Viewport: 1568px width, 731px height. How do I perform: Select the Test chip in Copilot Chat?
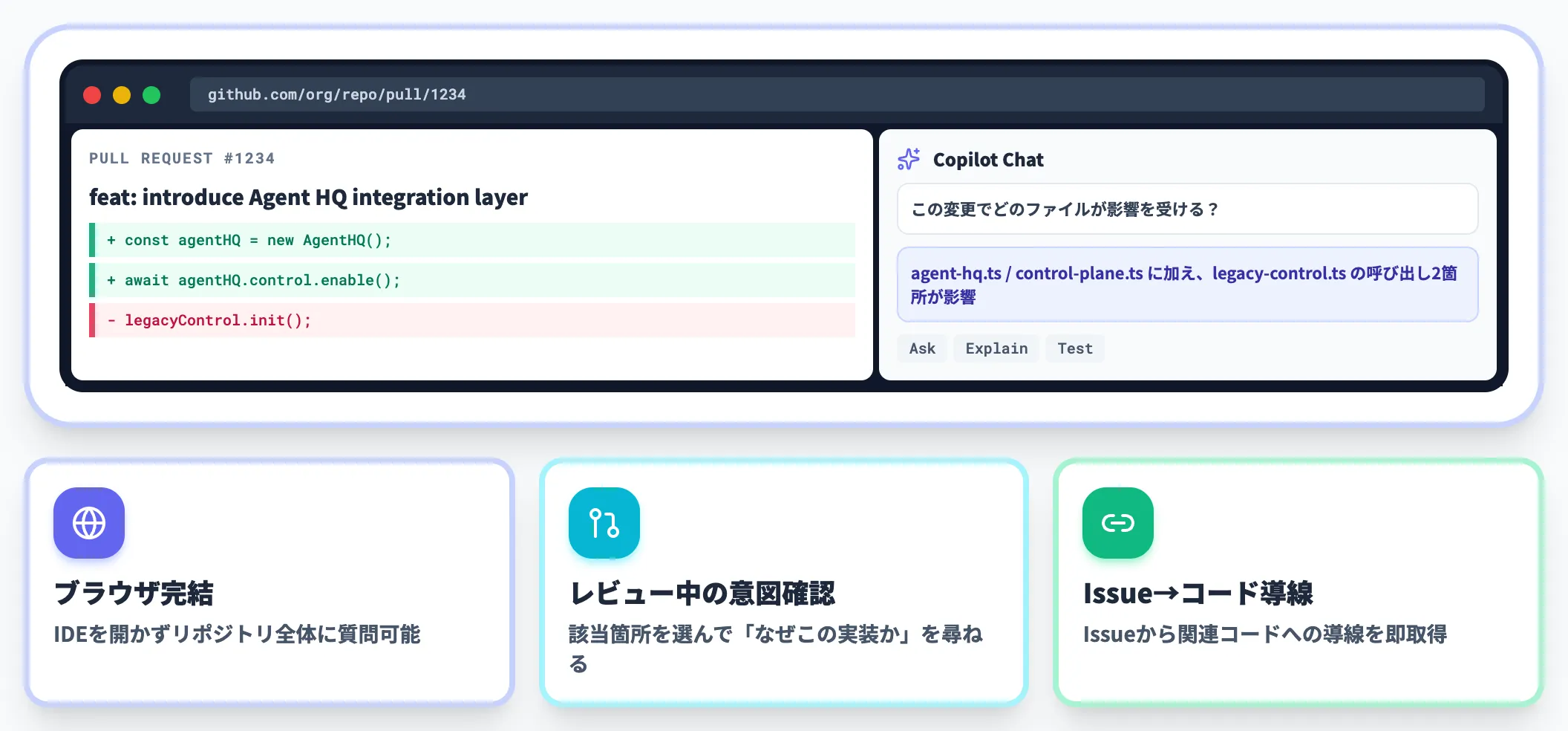[1075, 348]
